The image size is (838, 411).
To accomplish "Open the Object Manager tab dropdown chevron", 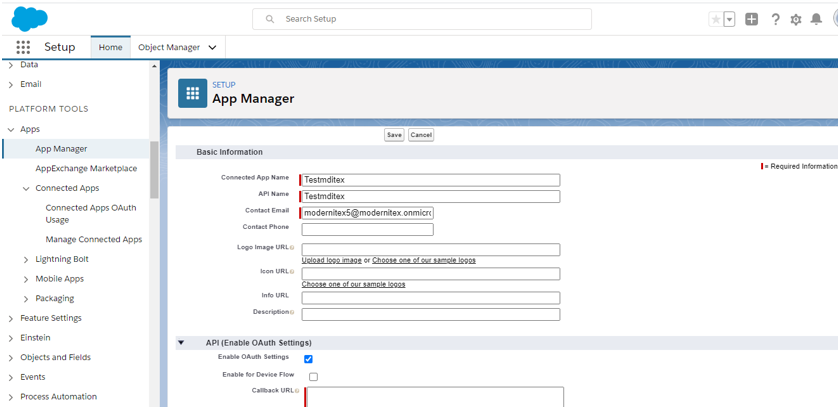I will point(212,48).
